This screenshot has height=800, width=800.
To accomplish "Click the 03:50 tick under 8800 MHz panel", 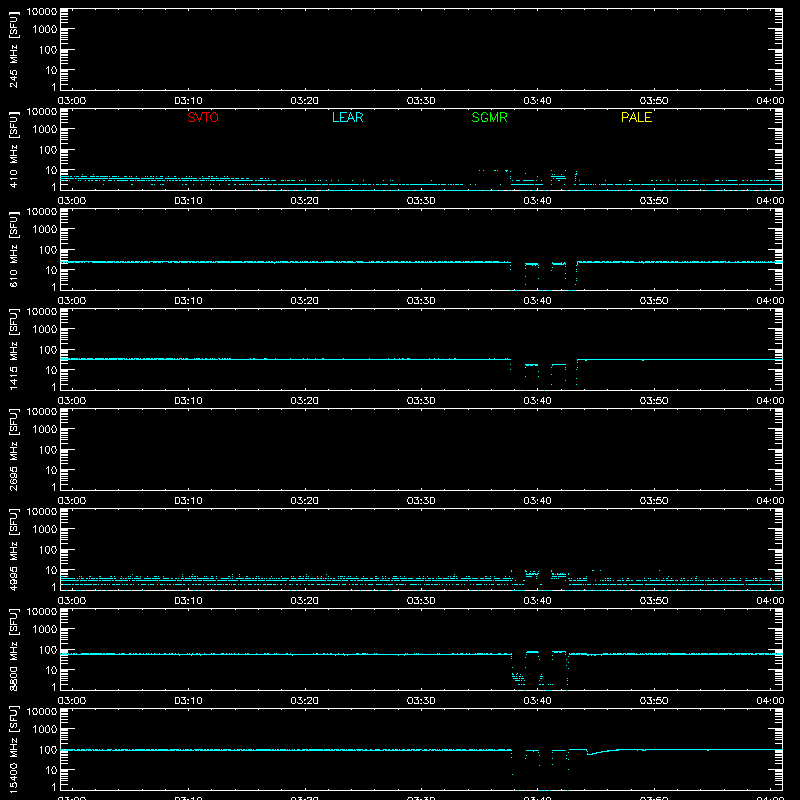I will pyautogui.click(x=654, y=701).
